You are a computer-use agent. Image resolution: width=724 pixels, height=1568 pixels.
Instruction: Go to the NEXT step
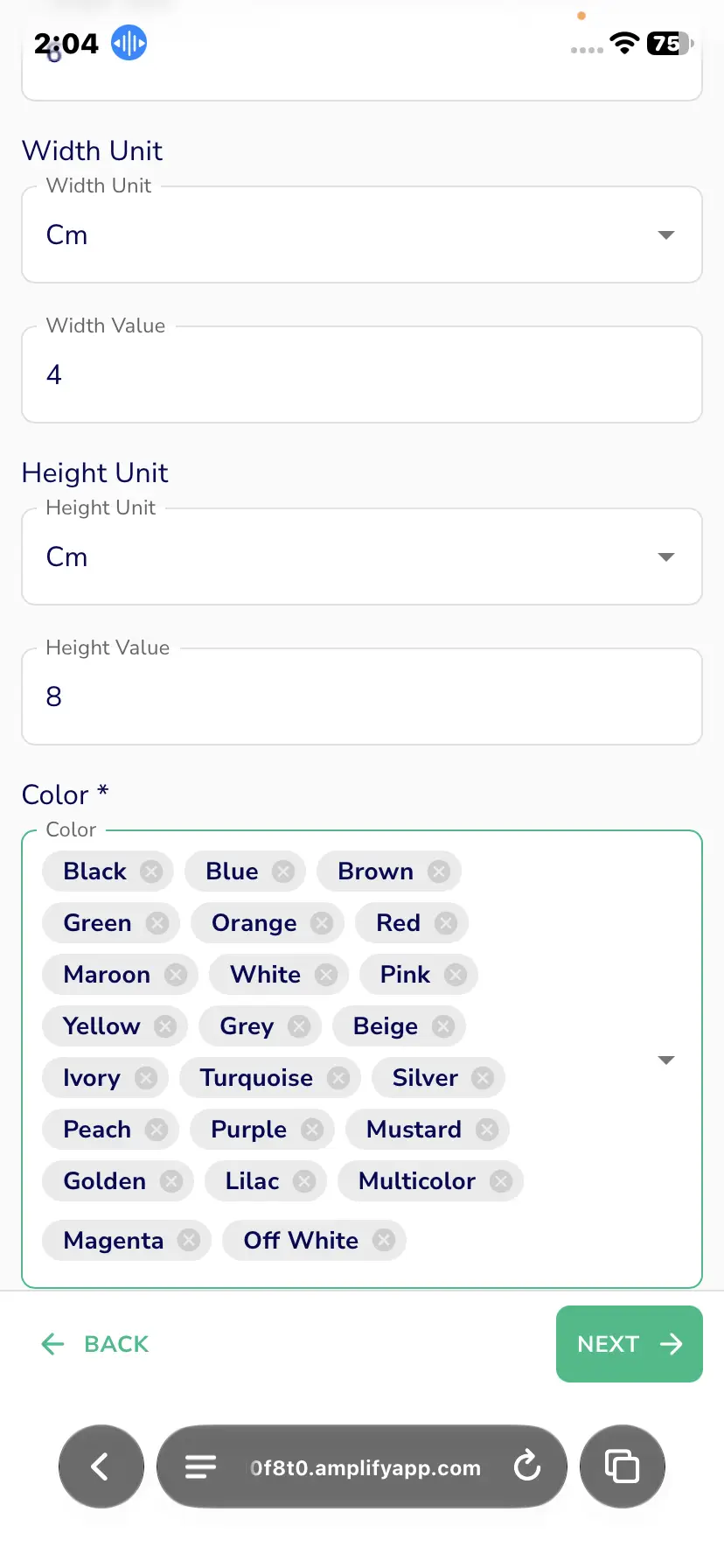[x=630, y=1344]
